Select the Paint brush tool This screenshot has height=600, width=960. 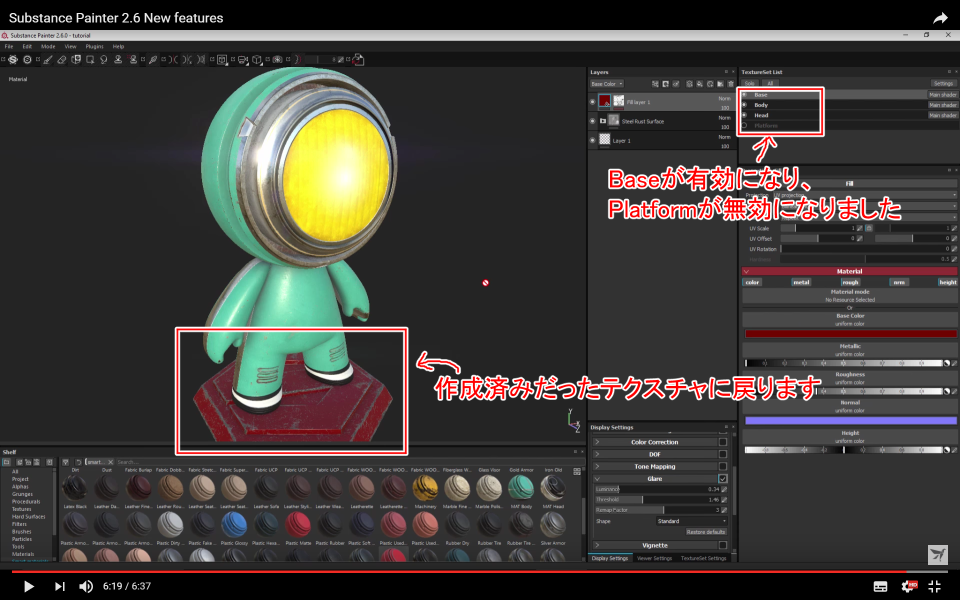click(x=48, y=59)
